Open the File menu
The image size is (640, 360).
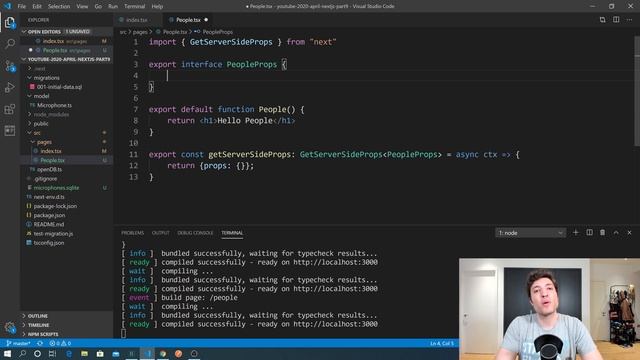pyautogui.click(x=22, y=6)
